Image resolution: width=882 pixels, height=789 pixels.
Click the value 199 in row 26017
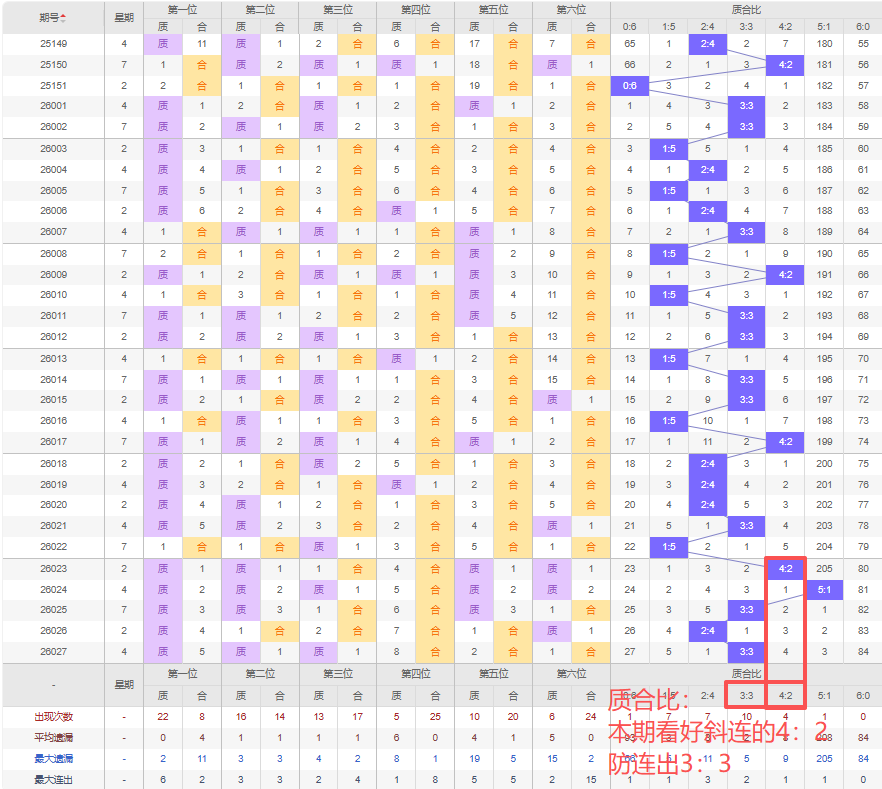[x=824, y=441]
